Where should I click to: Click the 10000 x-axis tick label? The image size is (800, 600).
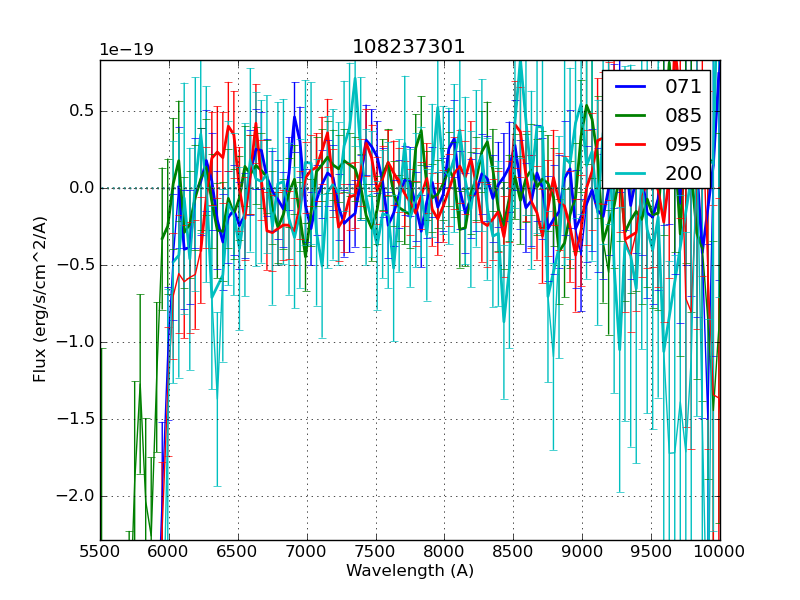coord(720,552)
